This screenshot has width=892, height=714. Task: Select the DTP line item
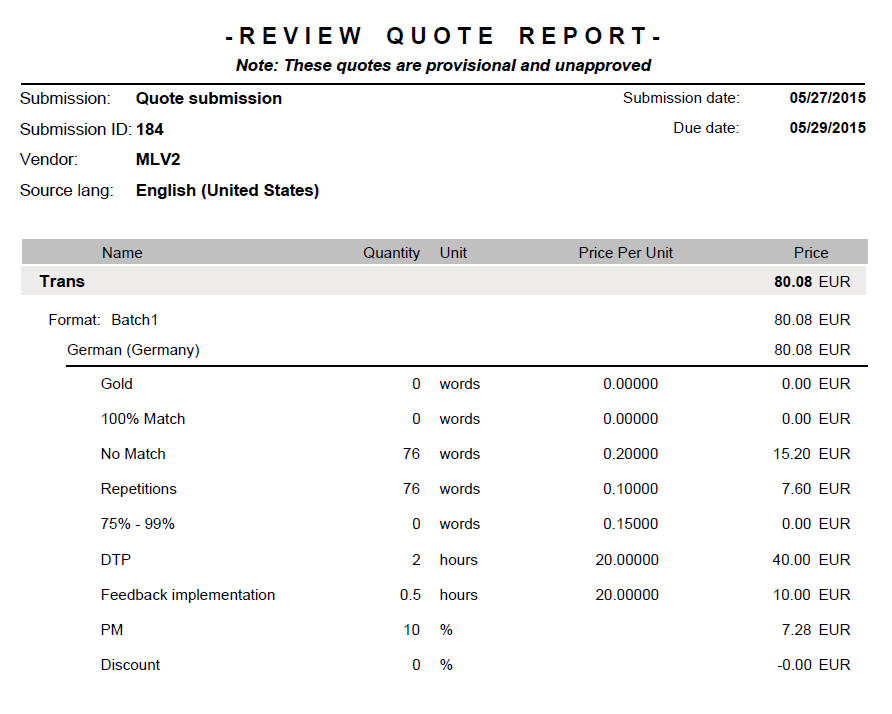(x=116, y=560)
